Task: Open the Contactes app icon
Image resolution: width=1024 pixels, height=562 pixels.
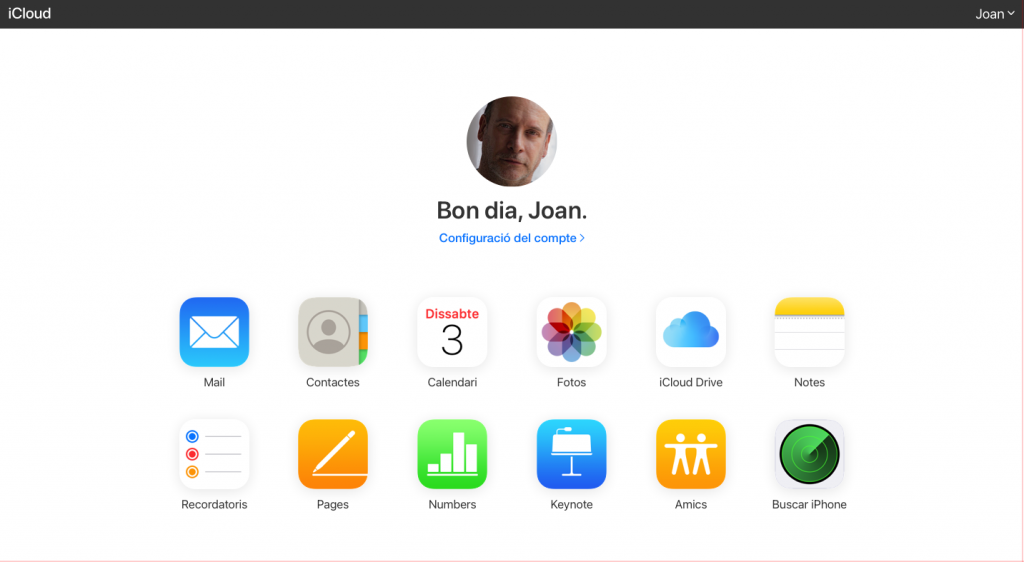Action: (x=333, y=332)
